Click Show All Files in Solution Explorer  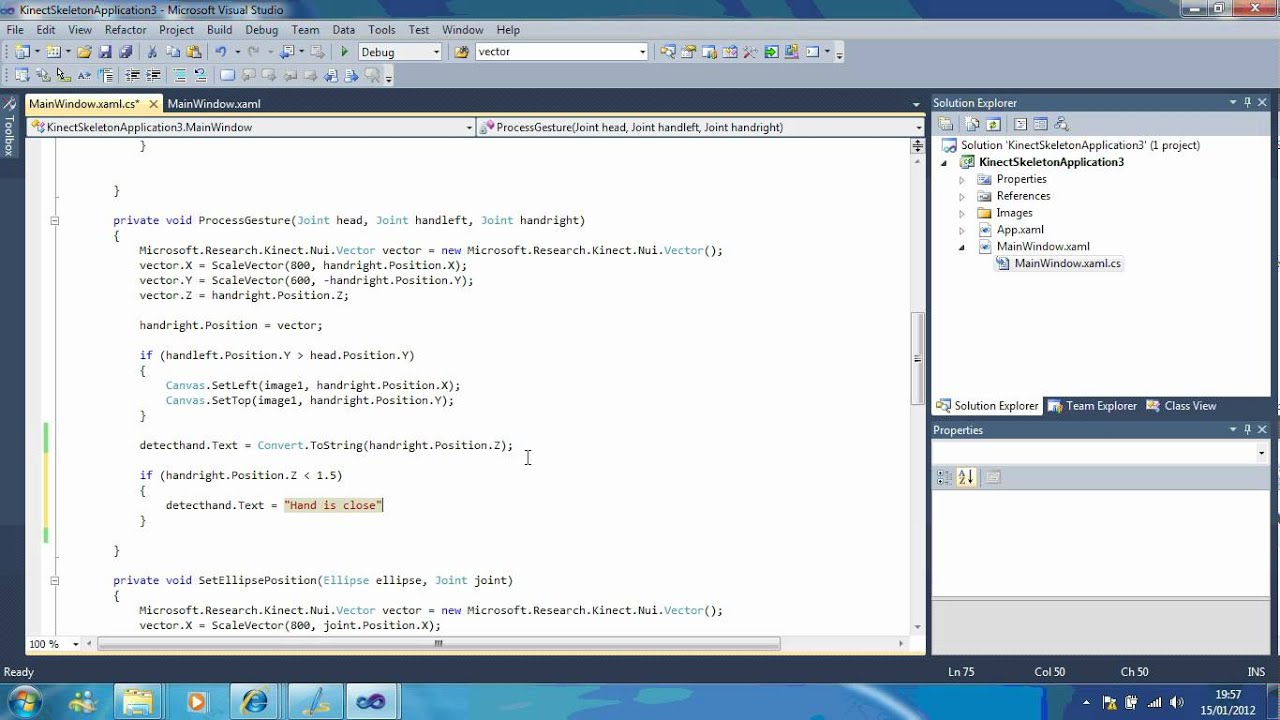972,124
